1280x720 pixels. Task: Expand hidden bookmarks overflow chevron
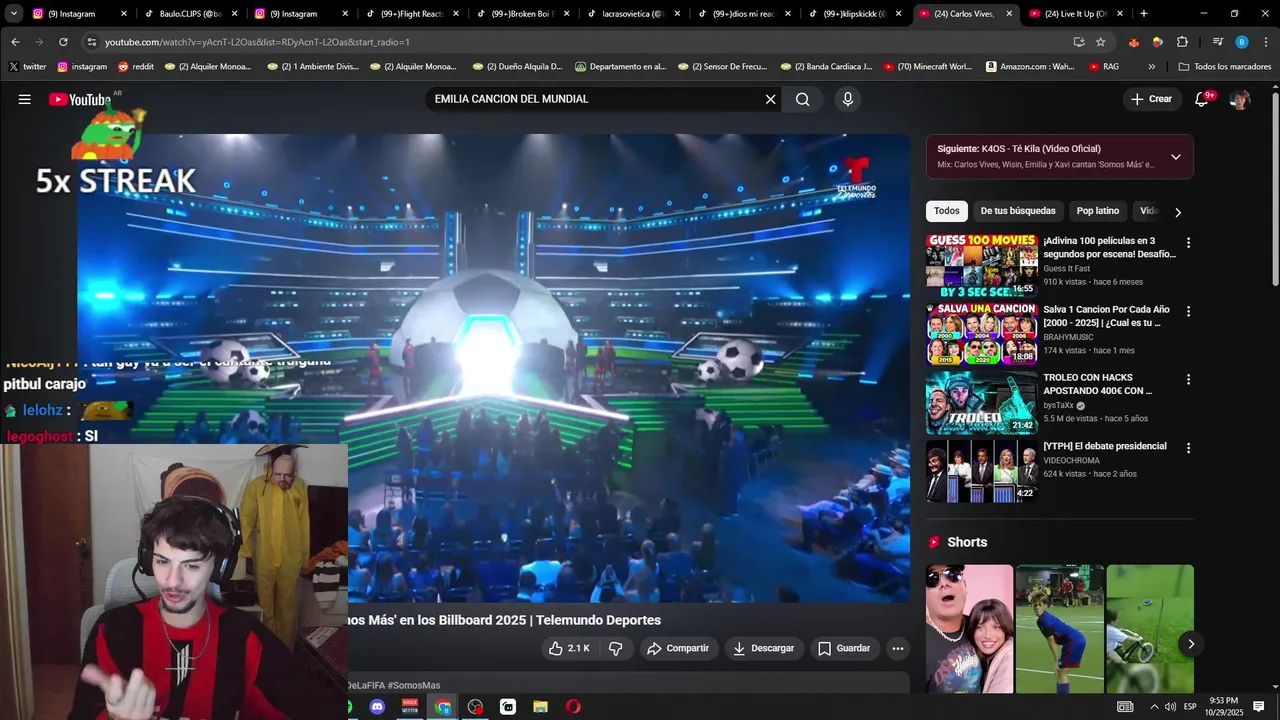[x=1151, y=67]
